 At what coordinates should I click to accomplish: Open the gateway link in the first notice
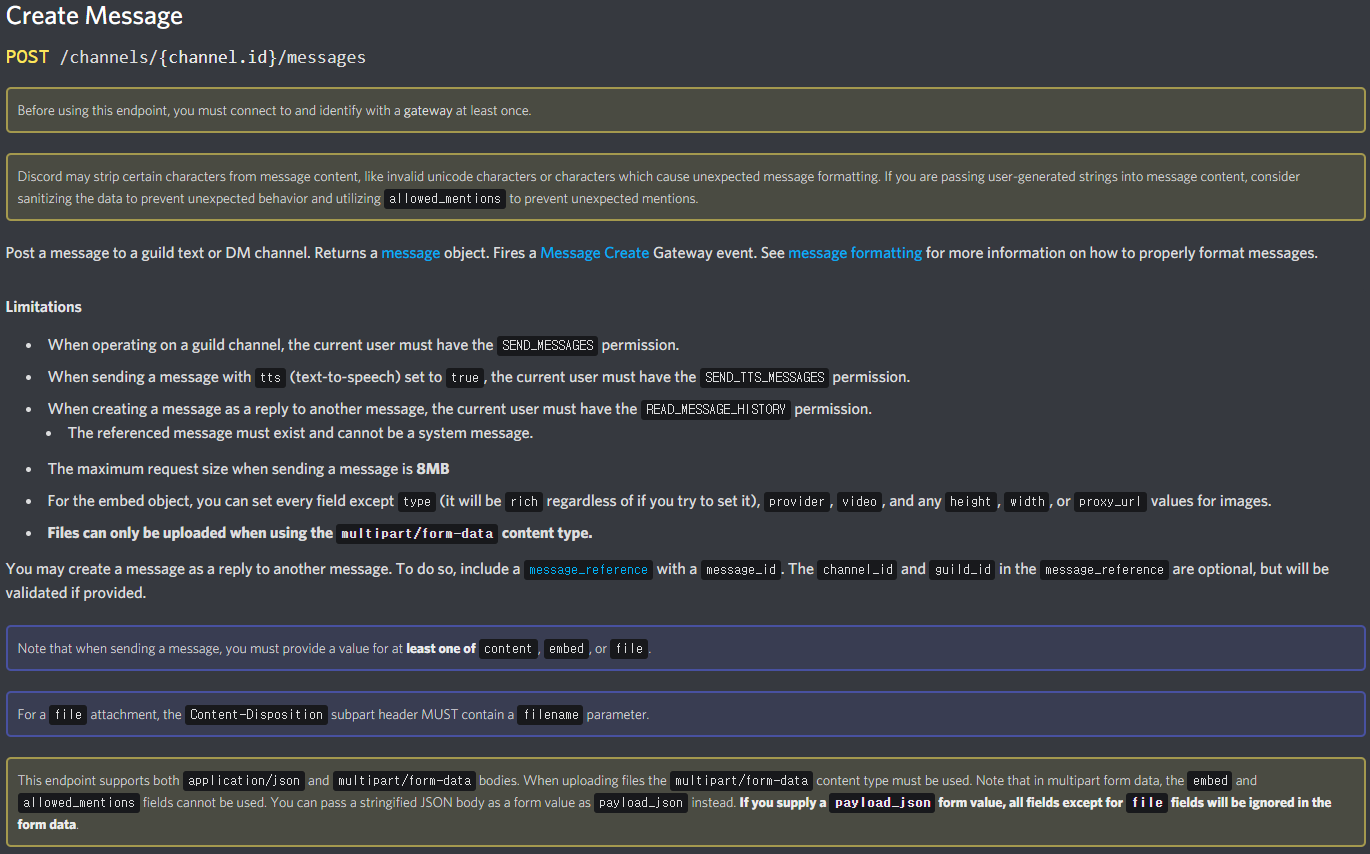pyautogui.click(x=428, y=111)
